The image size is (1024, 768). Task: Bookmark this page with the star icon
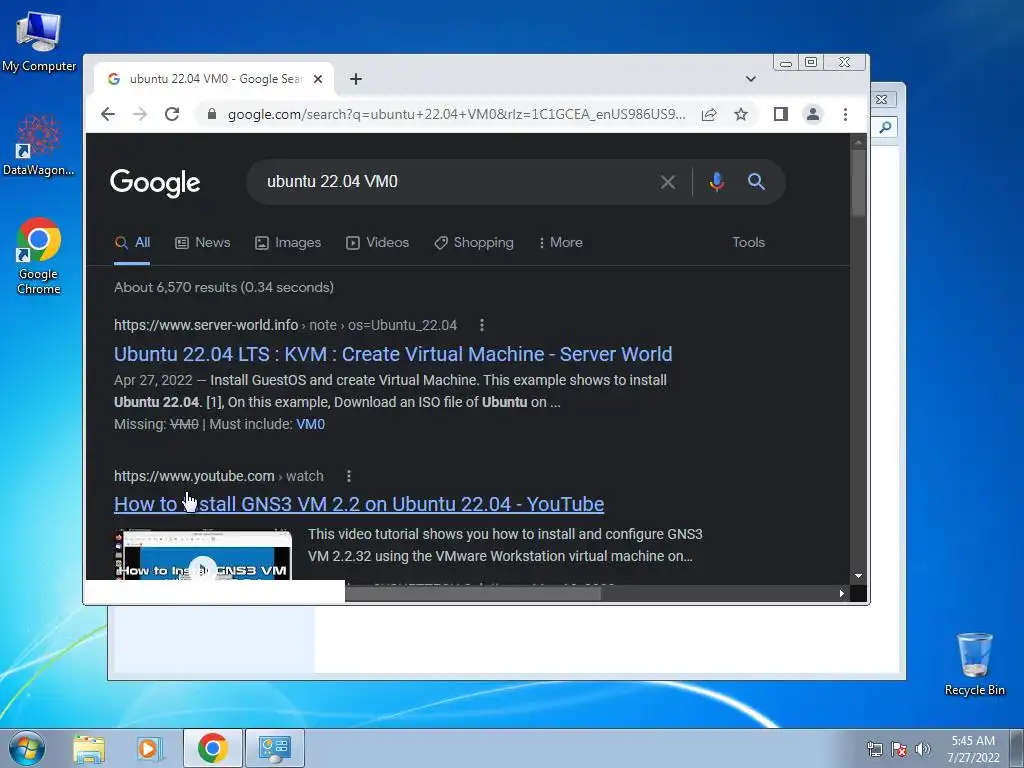click(x=741, y=115)
